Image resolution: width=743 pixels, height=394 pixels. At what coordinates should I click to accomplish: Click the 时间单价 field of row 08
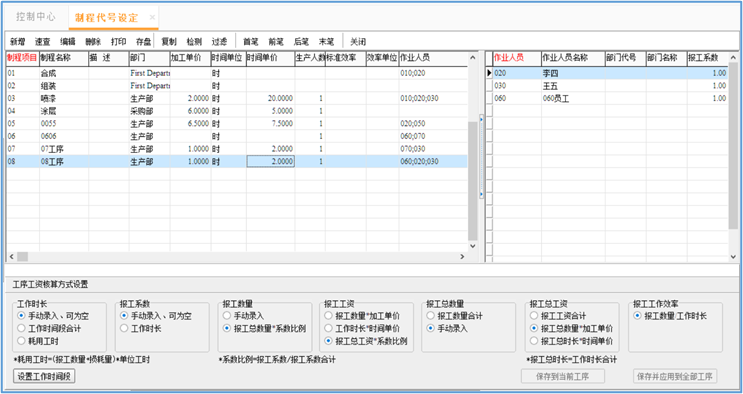coord(270,162)
